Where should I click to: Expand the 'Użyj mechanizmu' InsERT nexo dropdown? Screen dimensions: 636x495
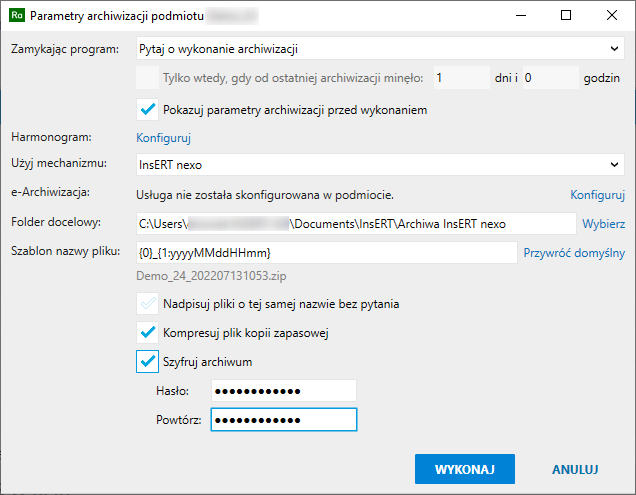[x=380, y=164]
